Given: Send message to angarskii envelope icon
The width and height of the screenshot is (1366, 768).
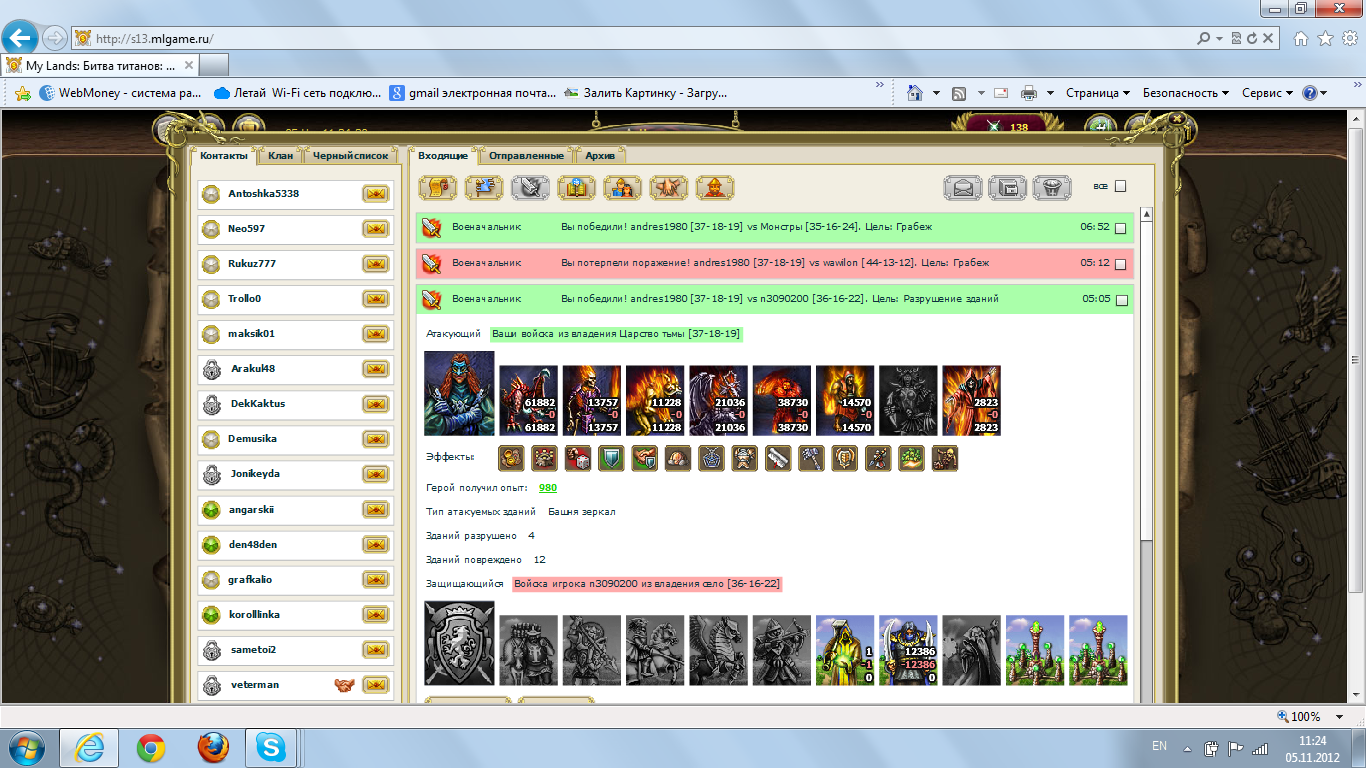Looking at the screenshot, I should click(x=376, y=510).
